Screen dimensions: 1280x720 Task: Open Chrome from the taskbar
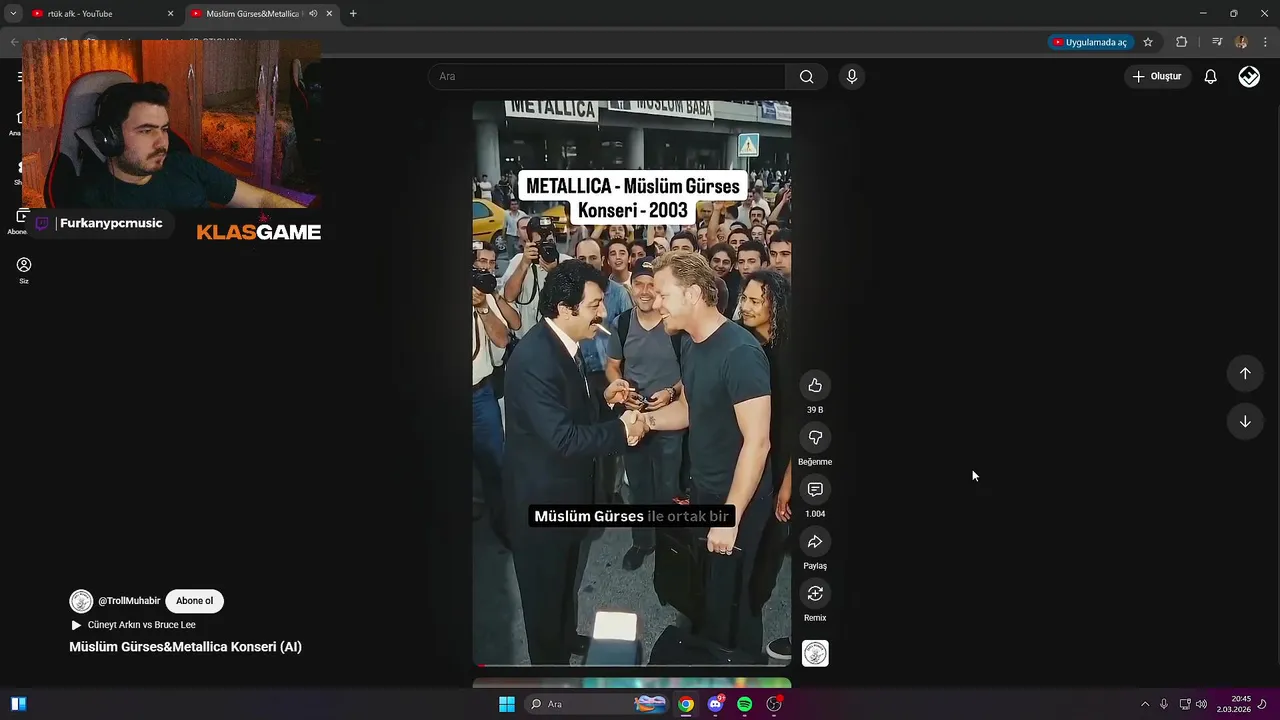pyautogui.click(x=686, y=704)
